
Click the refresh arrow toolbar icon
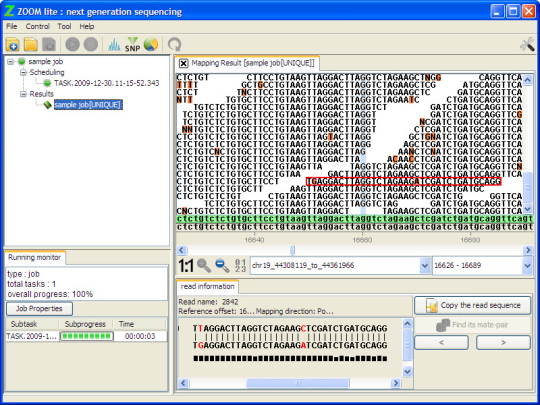[175, 45]
